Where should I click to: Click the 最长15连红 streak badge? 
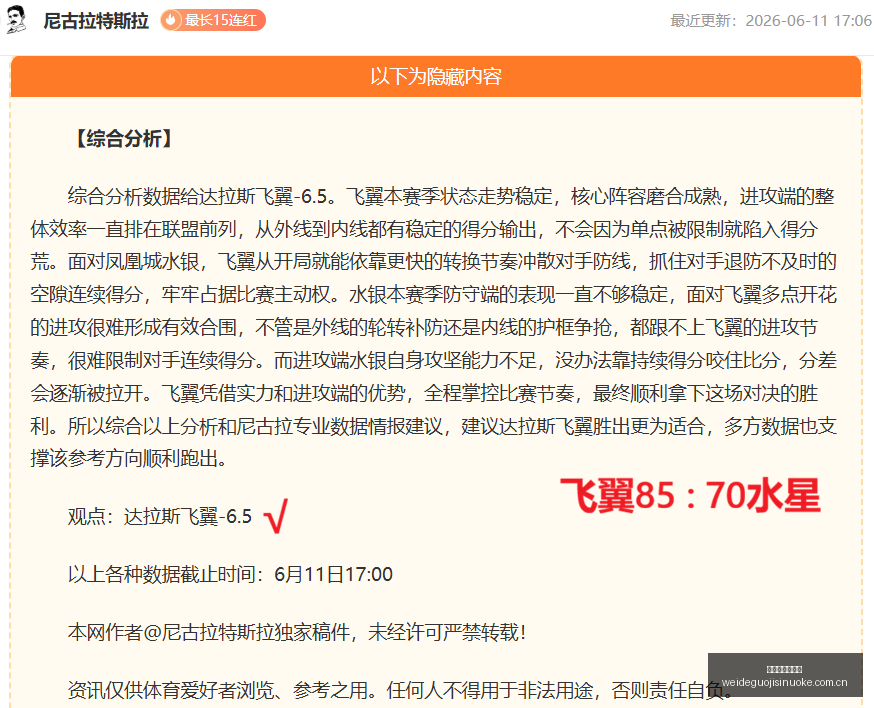[x=213, y=21]
